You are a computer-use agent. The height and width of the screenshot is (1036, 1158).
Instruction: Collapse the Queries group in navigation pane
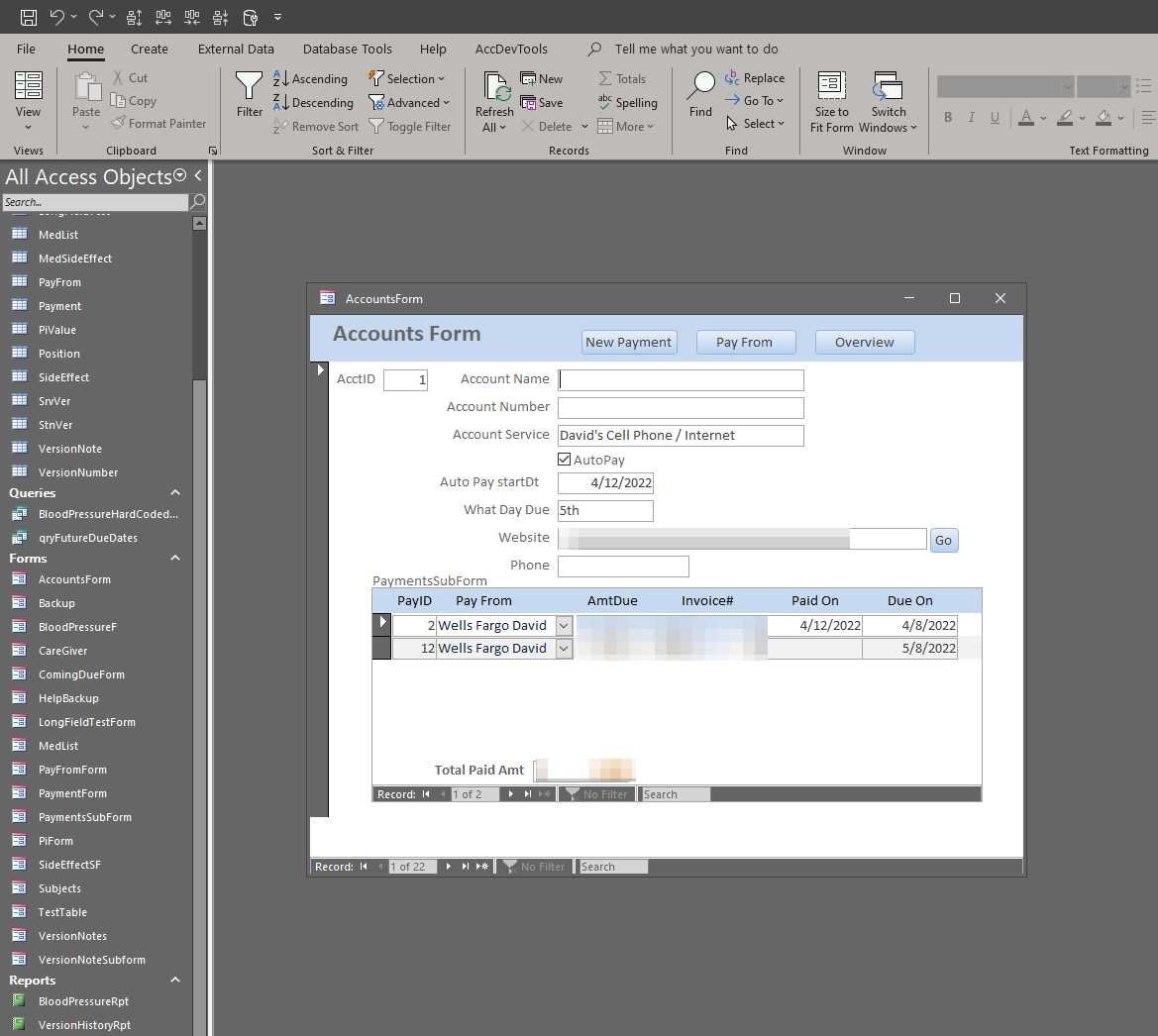click(175, 492)
